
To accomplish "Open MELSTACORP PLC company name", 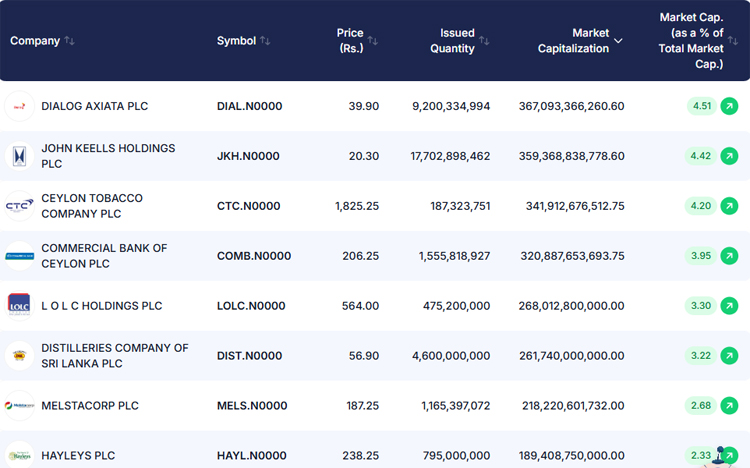I will tap(90, 405).
